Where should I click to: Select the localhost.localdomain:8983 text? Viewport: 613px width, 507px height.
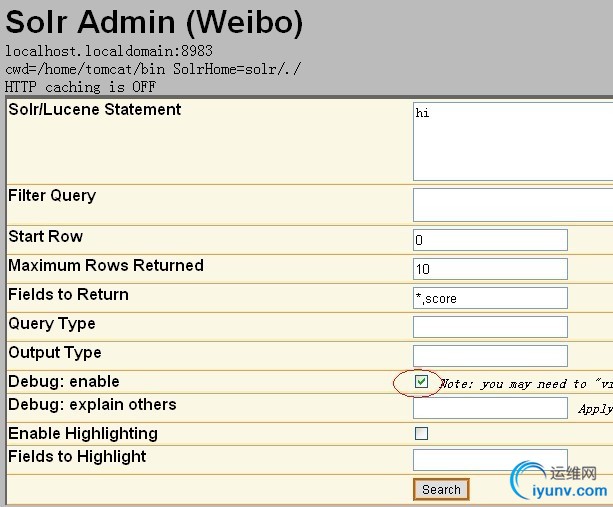click(109, 51)
